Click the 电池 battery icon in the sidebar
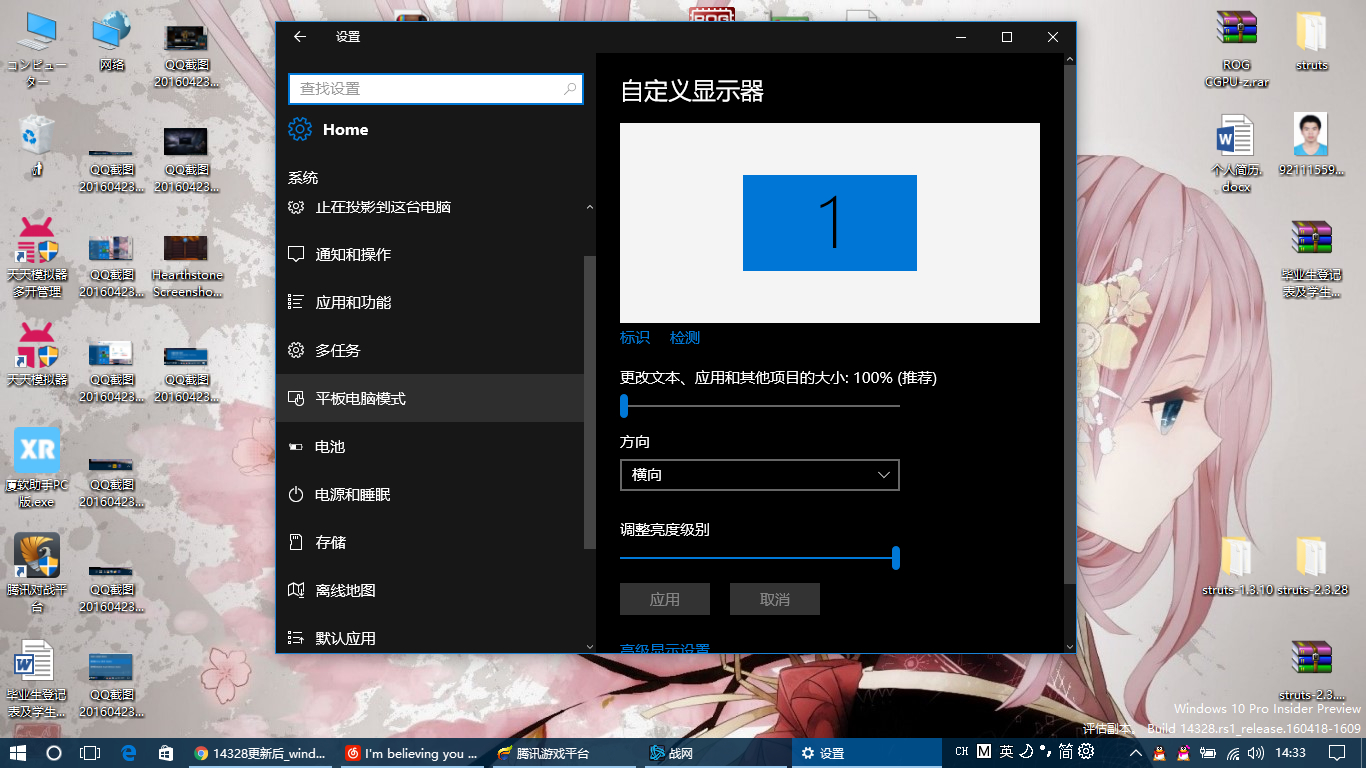Viewport: 1366px width, 768px height. tap(296, 447)
